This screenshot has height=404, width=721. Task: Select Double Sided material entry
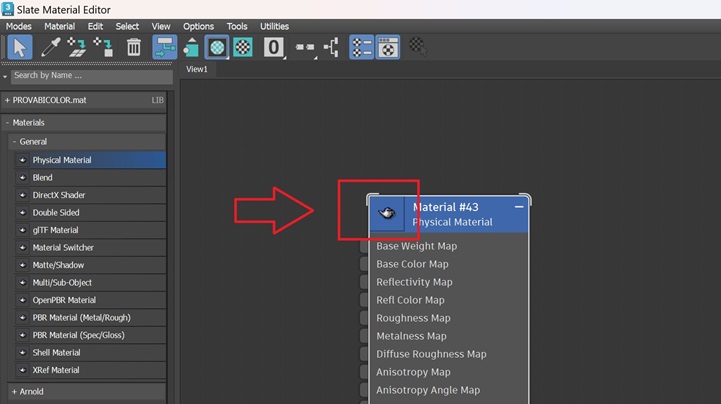click(x=91, y=212)
